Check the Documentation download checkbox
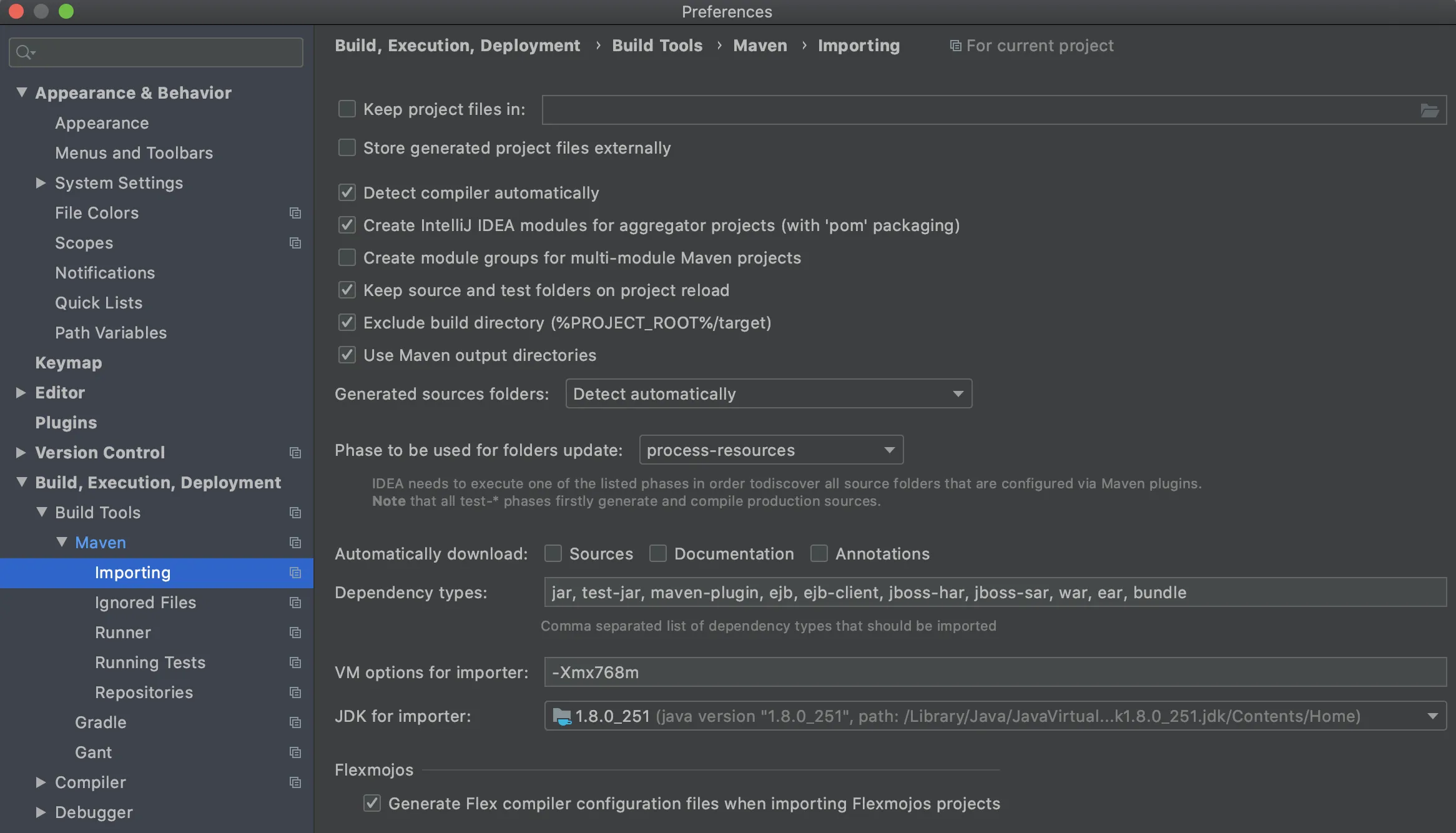The width and height of the screenshot is (1456, 833). point(658,554)
